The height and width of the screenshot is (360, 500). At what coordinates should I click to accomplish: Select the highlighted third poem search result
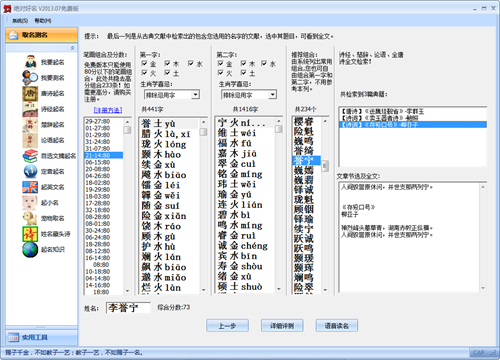click(413, 125)
